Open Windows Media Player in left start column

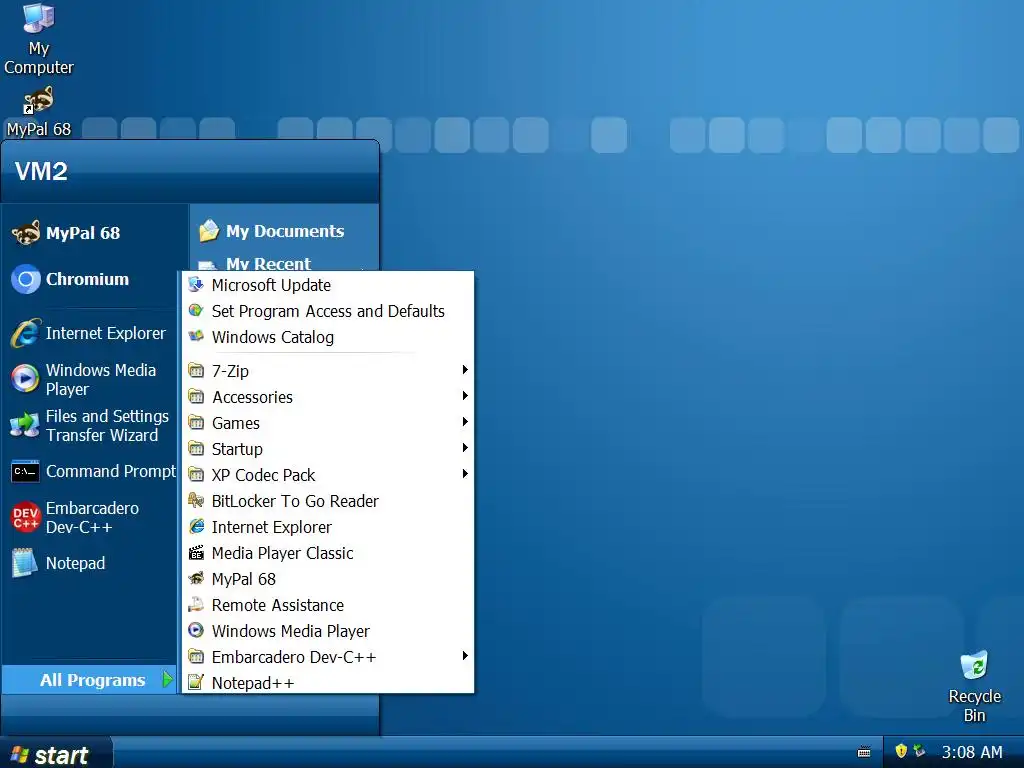(x=89, y=379)
